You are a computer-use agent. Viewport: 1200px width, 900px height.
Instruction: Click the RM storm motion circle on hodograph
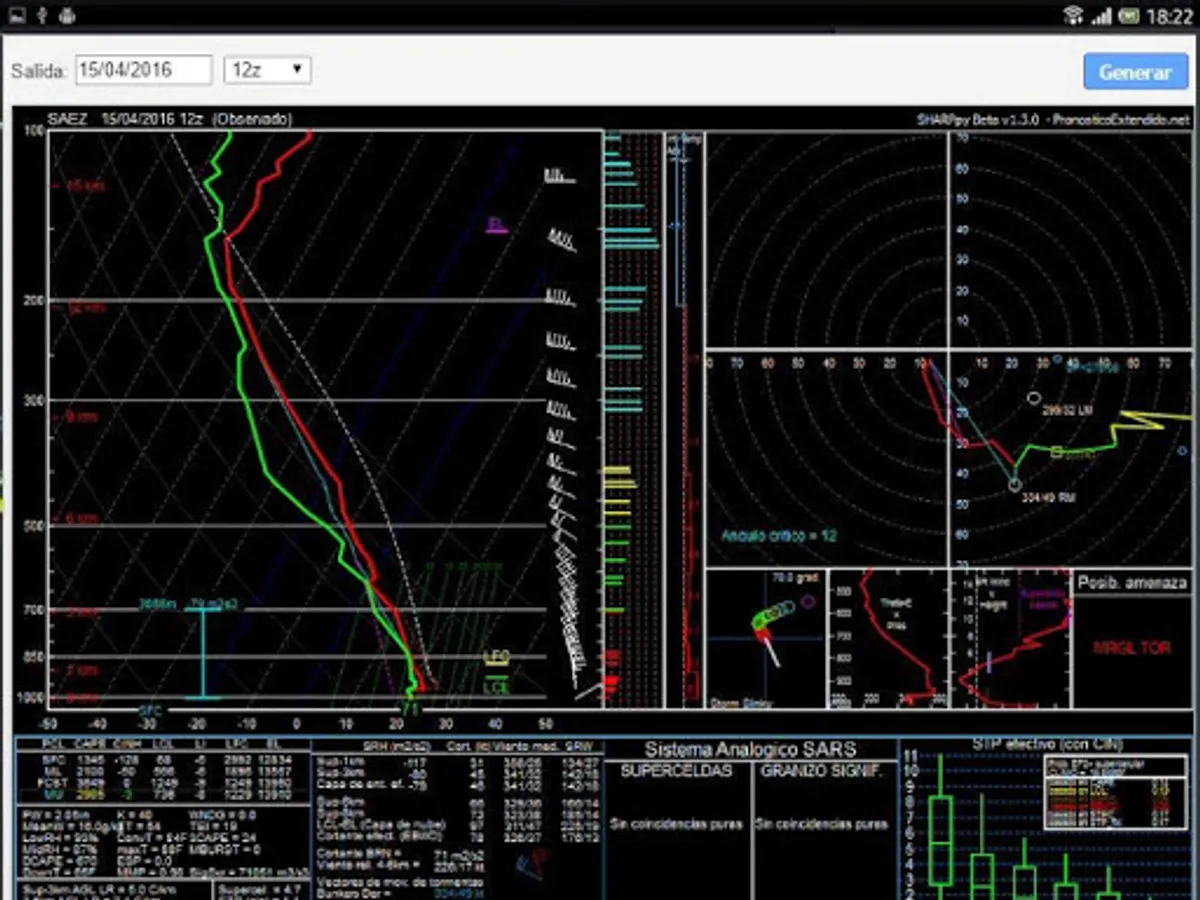point(1015,485)
